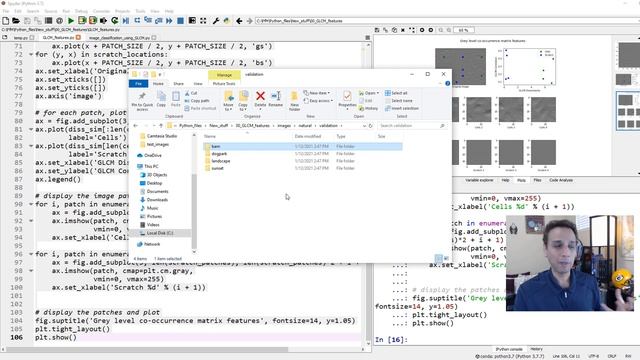Switch to the Share tab in Explorer
The width and height of the screenshot is (640, 360).
coord(178,84)
